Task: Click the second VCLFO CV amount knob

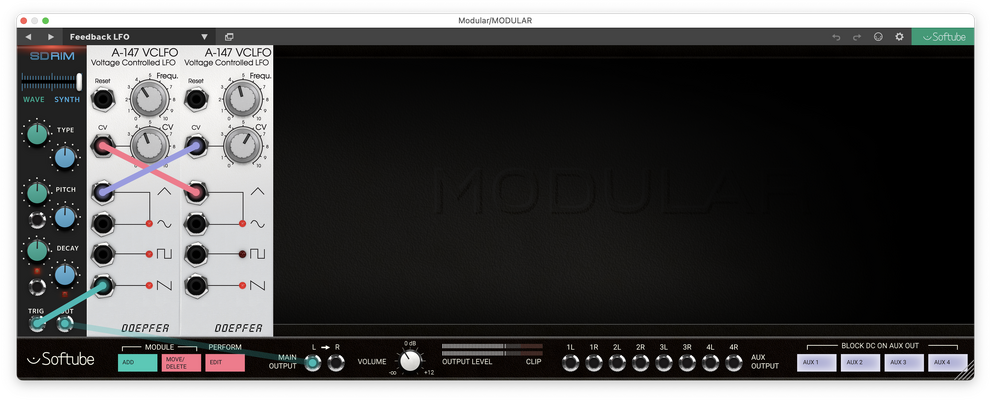Action: click(x=243, y=146)
